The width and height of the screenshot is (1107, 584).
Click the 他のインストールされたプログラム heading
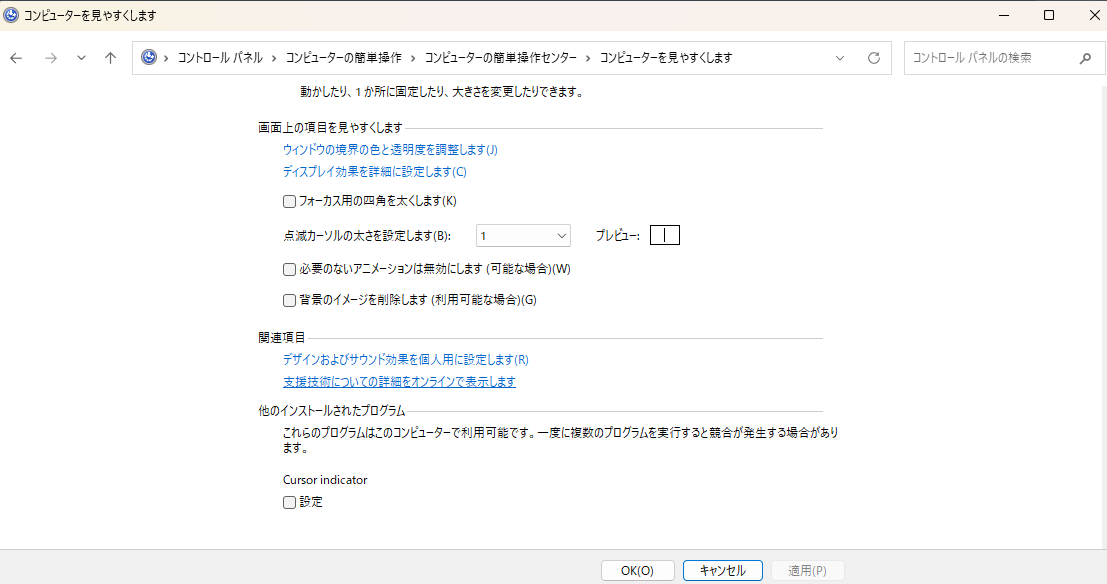tap(331, 410)
